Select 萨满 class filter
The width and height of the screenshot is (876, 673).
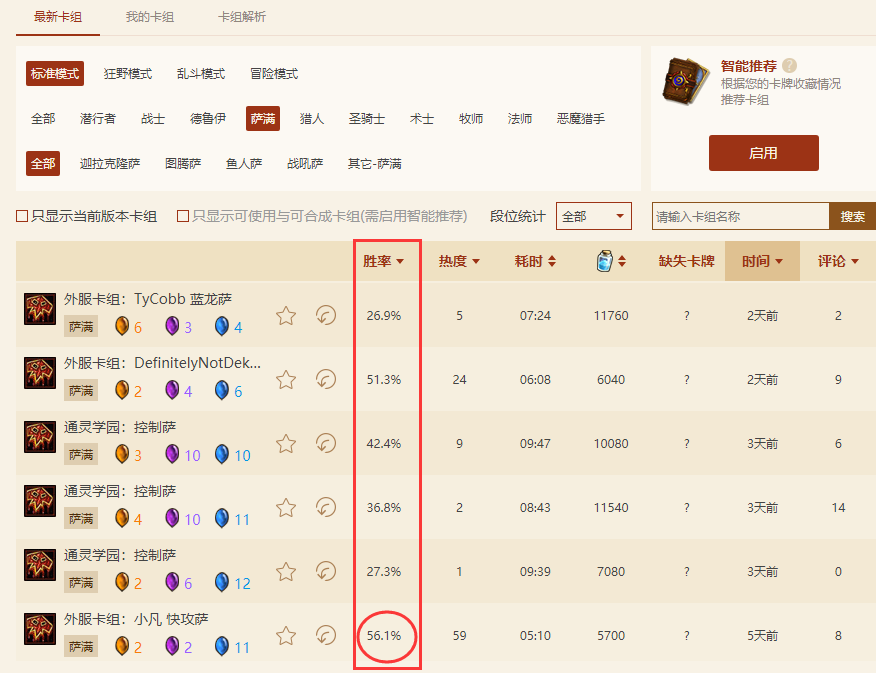(x=263, y=118)
